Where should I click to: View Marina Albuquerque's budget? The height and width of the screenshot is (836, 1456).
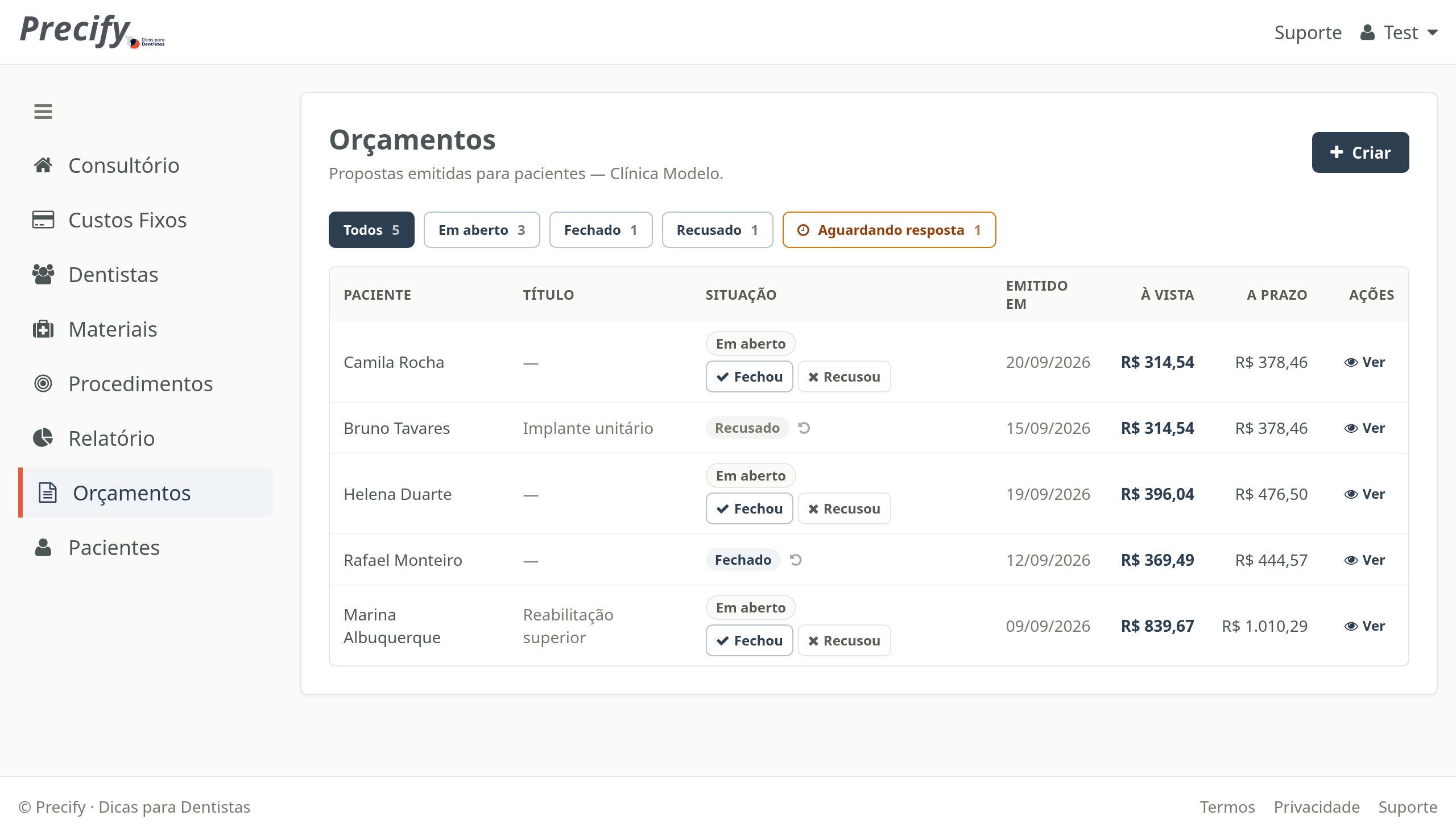[1364, 626]
